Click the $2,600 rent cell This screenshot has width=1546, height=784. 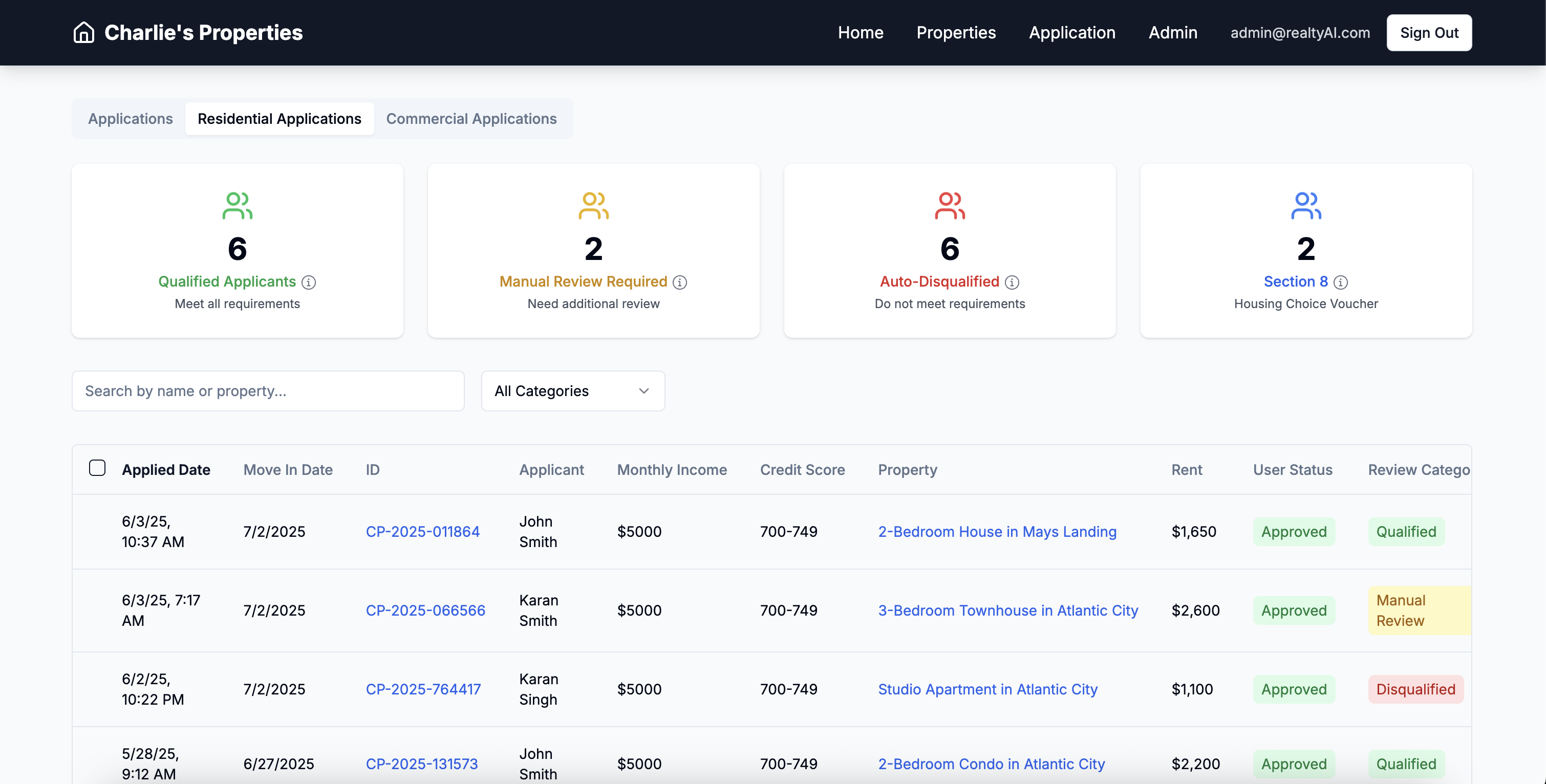point(1195,610)
